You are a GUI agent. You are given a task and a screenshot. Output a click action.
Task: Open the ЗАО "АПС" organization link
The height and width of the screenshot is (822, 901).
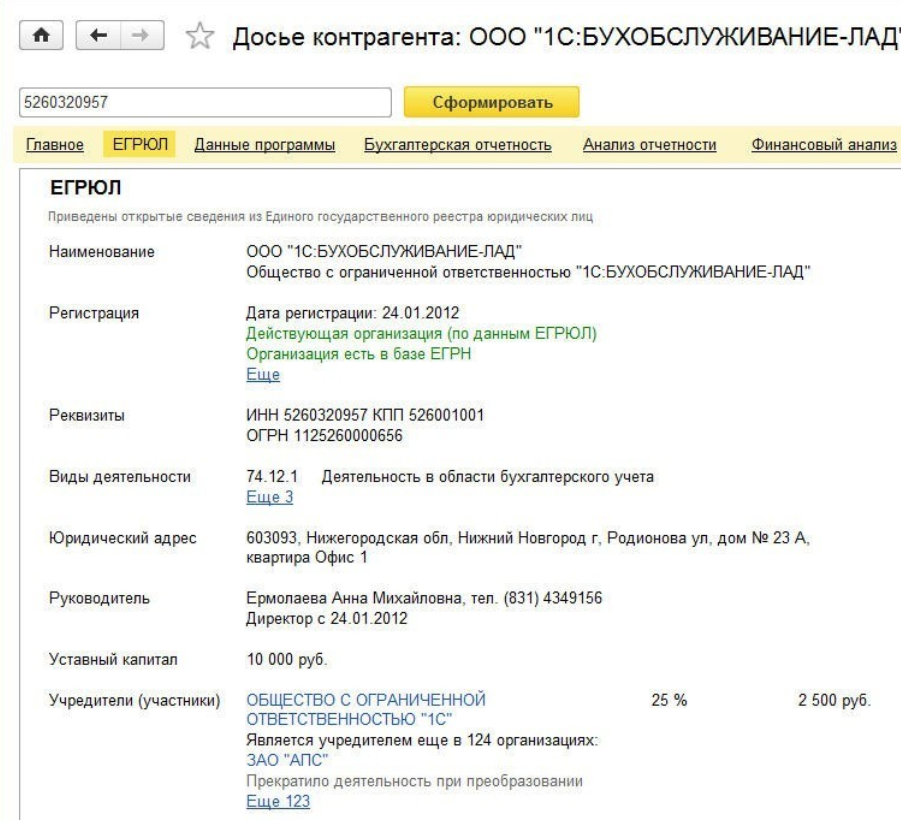pos(287,760)
